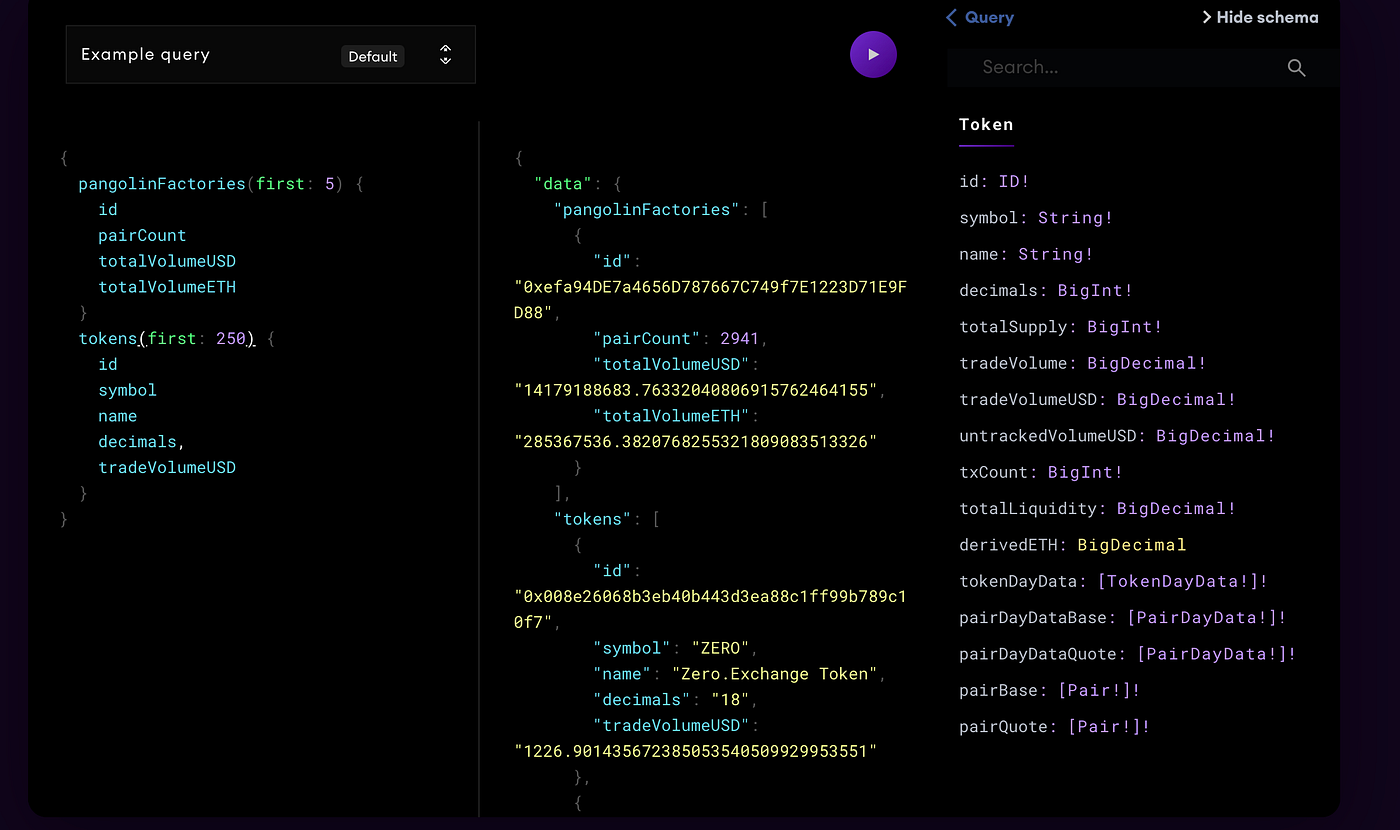Open BigInt! type of txCount field
The width and height of the screenshot is (1400, 830).
click(x=1085, y=472)
